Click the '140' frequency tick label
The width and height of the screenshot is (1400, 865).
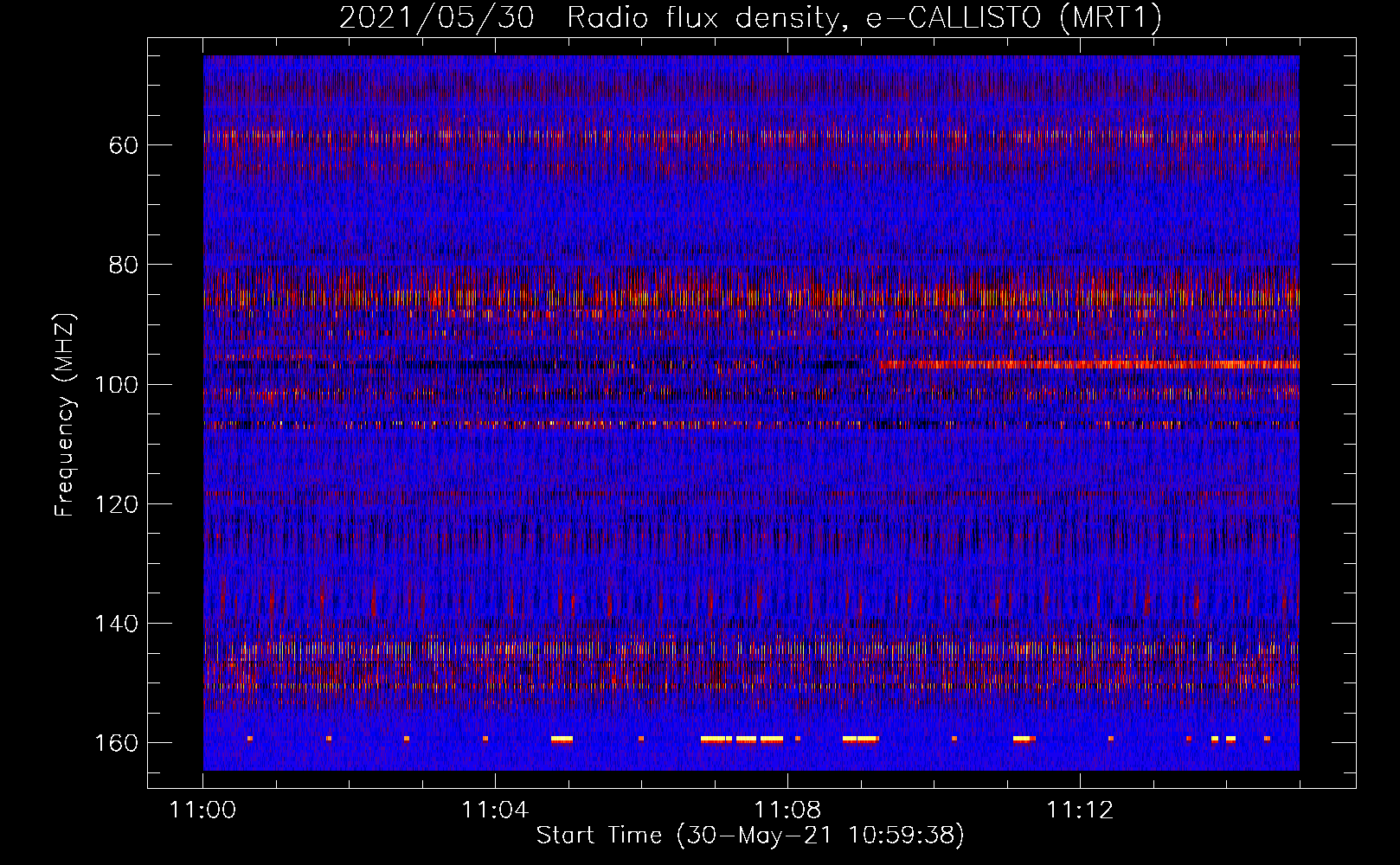point(116,624)
